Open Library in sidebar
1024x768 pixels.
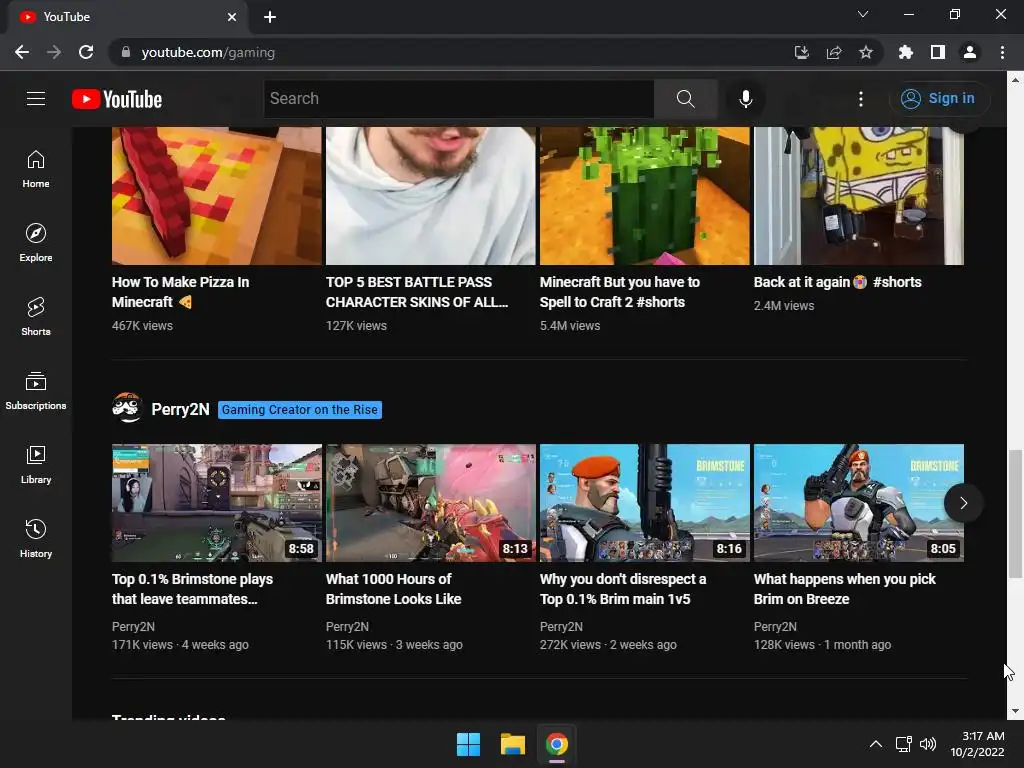point(36,464)
